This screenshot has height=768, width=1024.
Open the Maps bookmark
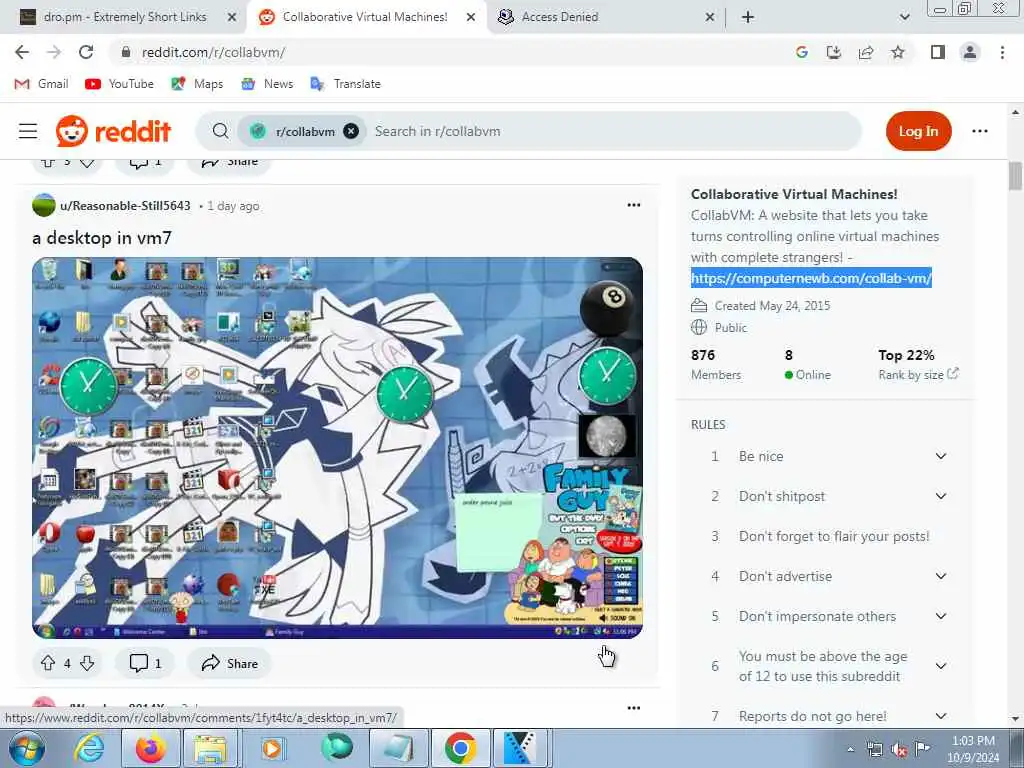coord(197,84)
